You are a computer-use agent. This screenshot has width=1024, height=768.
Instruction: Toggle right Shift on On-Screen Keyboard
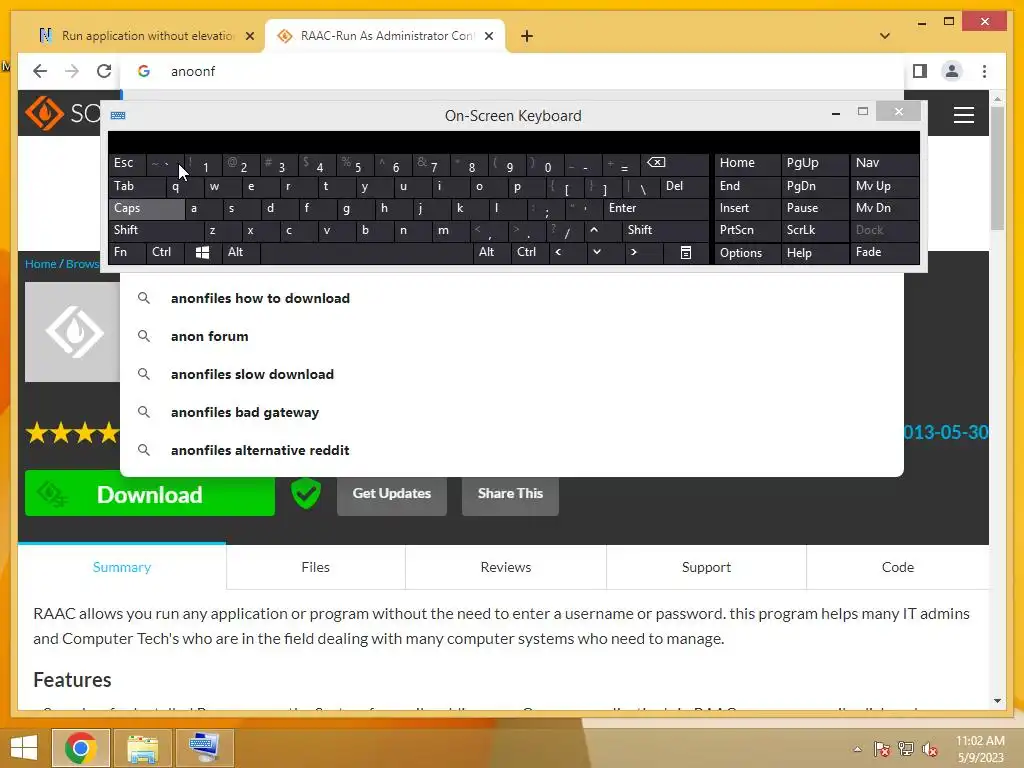[x=665, y=230]
